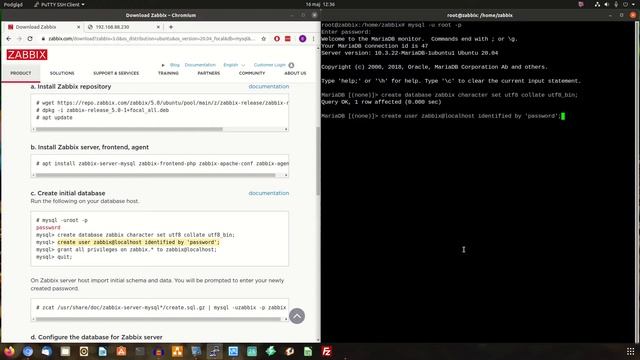Open the ABOUT US menu item
640x360 pixels.
tap(295, 73)
